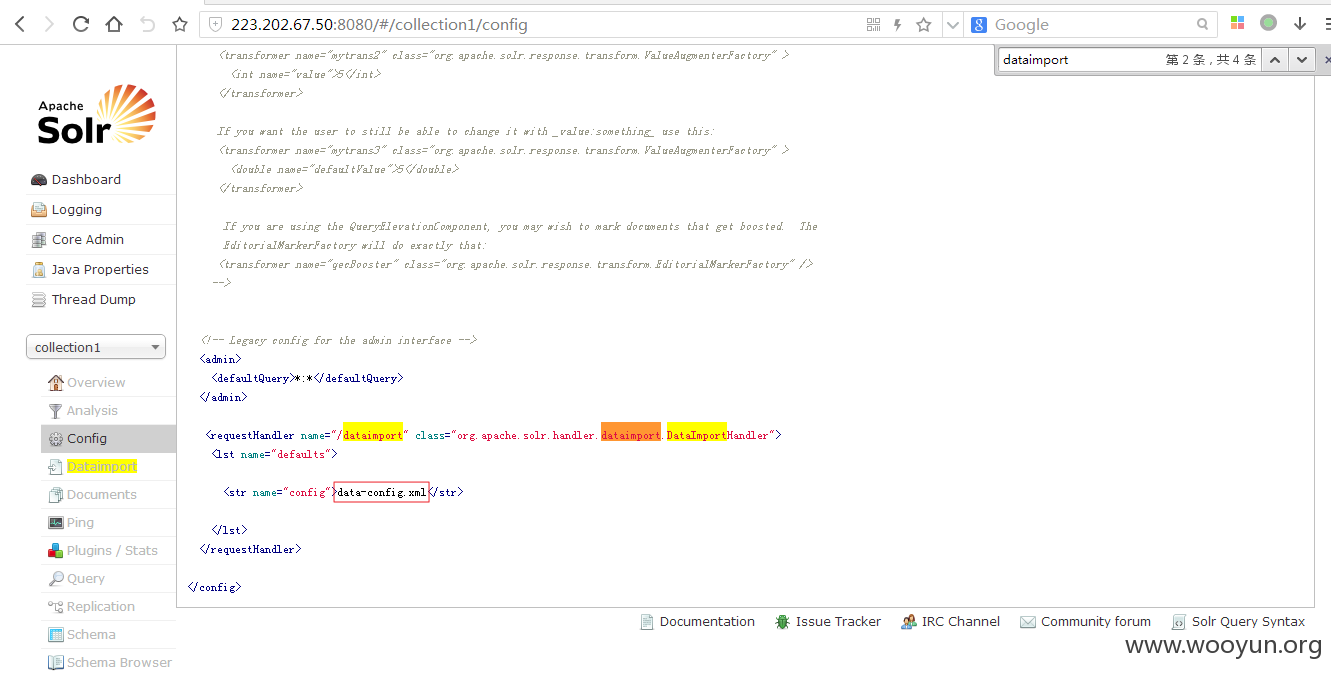Focus the Google search box
This screenshot has width=1331, height=674.
tap(1092, 24)
